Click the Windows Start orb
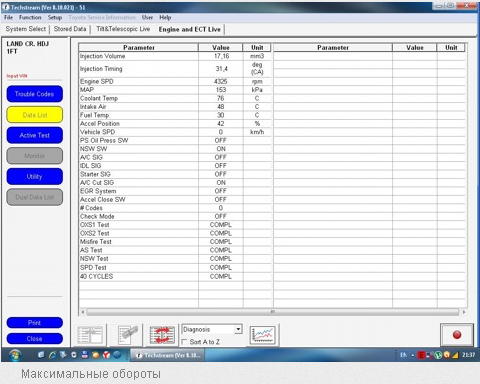 (x=15, y=355)
